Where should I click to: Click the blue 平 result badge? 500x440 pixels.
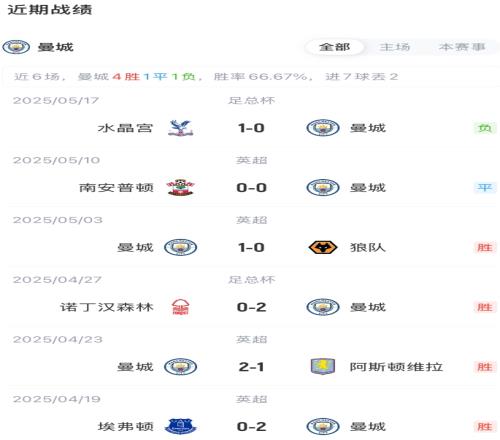tap(485, 188)
